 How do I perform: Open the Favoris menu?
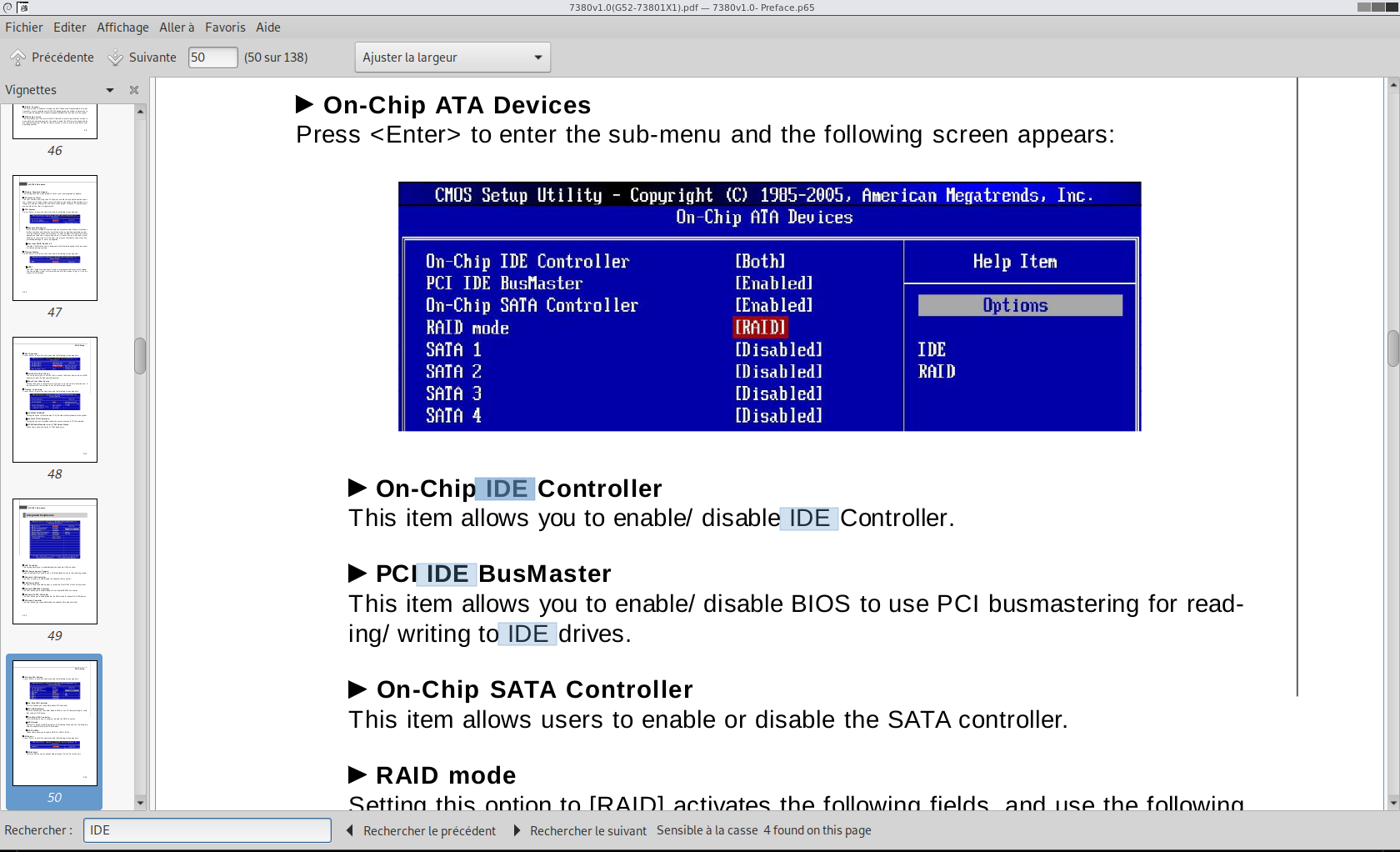point(225,28)
